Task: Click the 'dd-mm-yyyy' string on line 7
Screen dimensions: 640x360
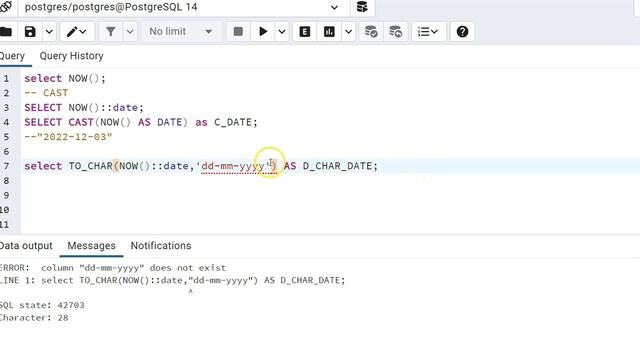Action: tap(234, 166)
